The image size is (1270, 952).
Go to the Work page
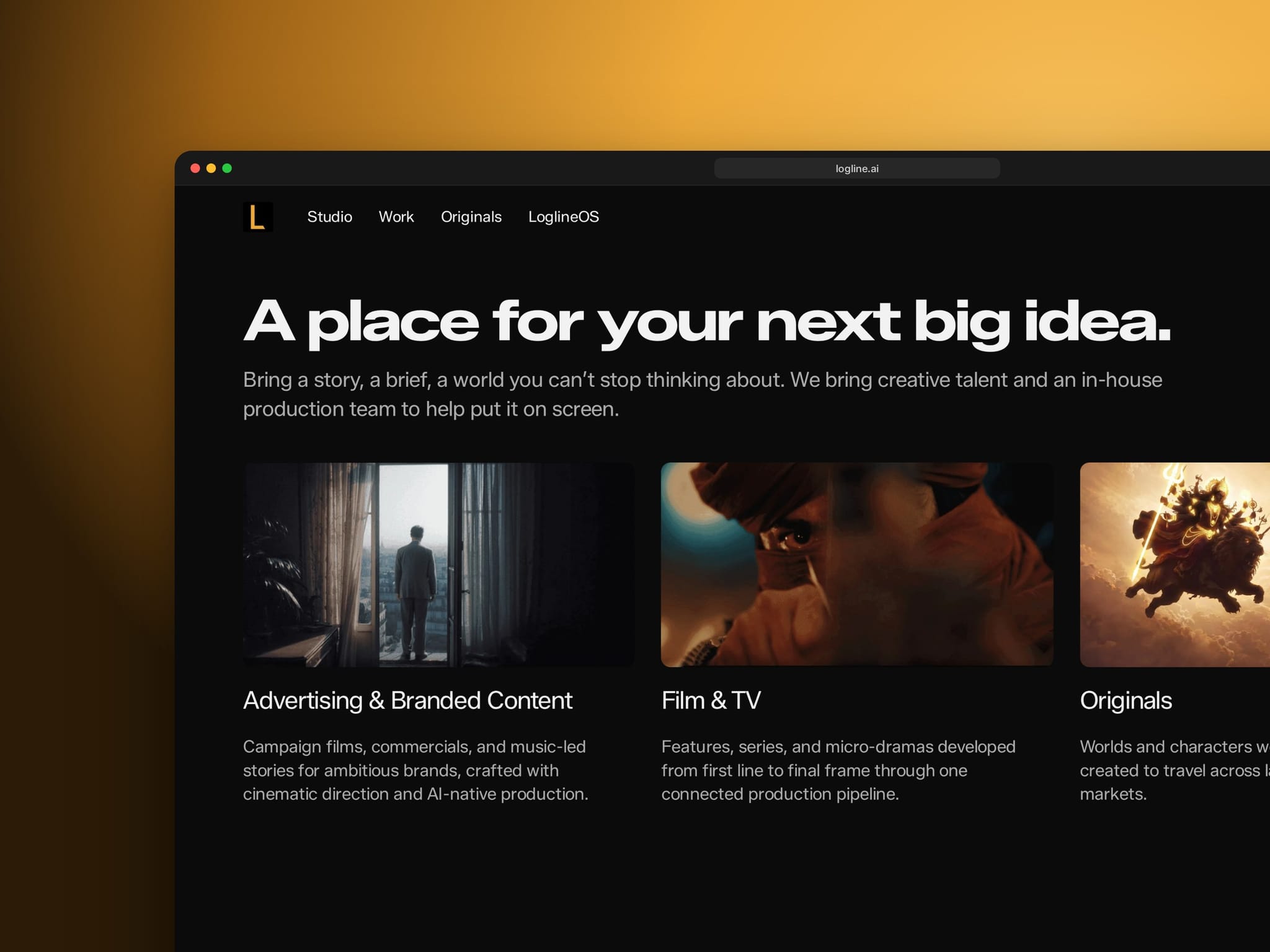point(396,217)
